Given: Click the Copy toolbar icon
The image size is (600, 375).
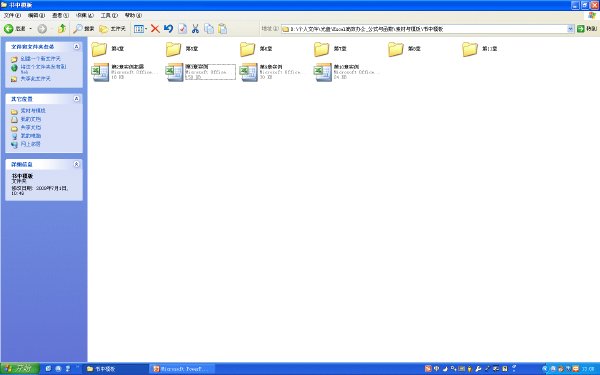Looking at the screenshot, I should click(209, 29).
